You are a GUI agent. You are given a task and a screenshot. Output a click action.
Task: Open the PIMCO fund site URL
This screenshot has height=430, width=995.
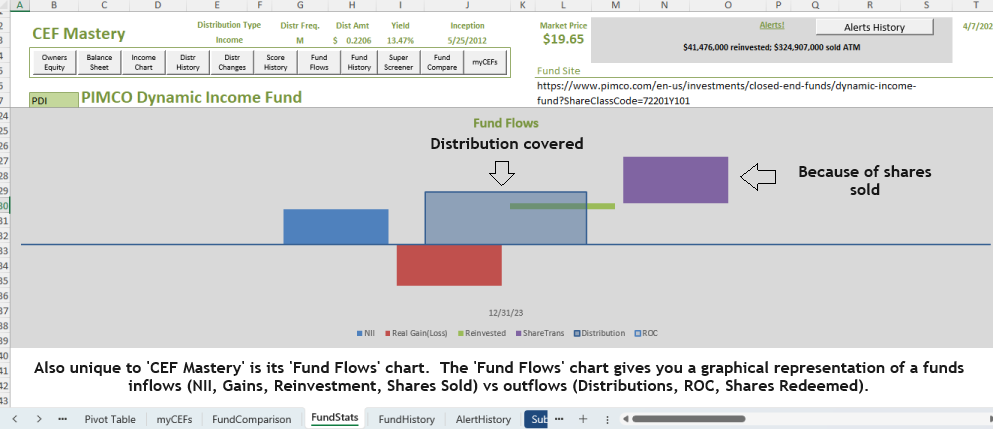pyautogui.click(x=725, y=93)
